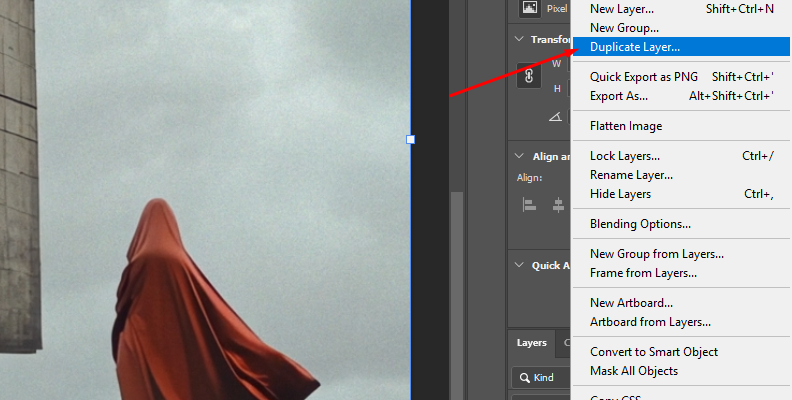Viewport: 792px width, 400px height.
Task: Collapse the Transform section
Action: tap(518, 39)
